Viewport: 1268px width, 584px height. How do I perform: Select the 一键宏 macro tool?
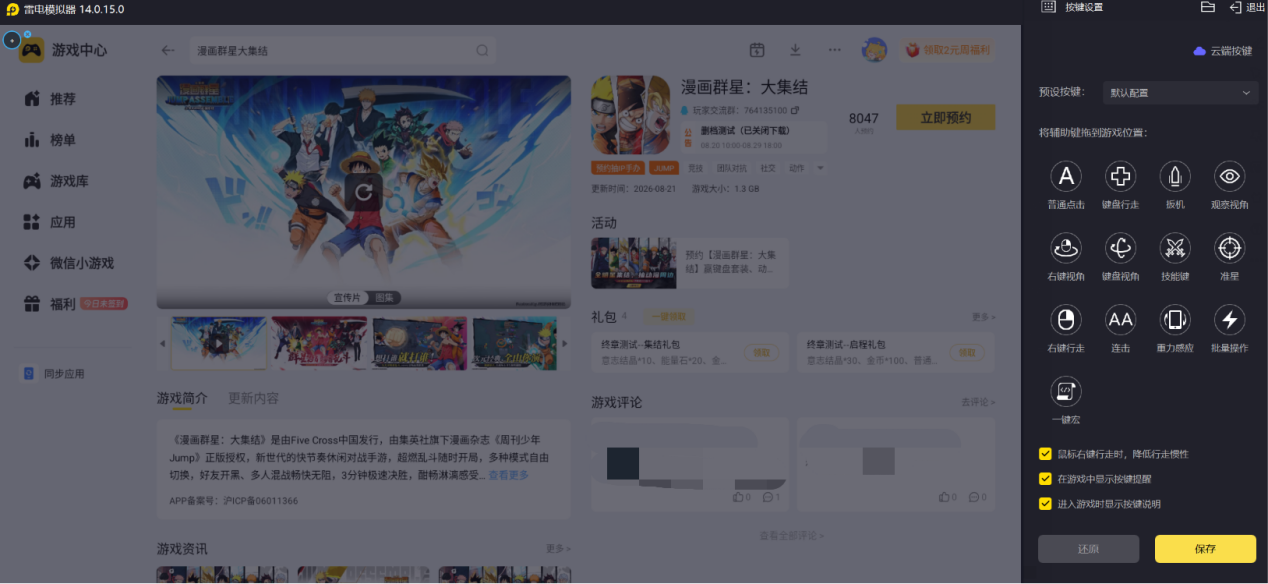click(1066, 391)
